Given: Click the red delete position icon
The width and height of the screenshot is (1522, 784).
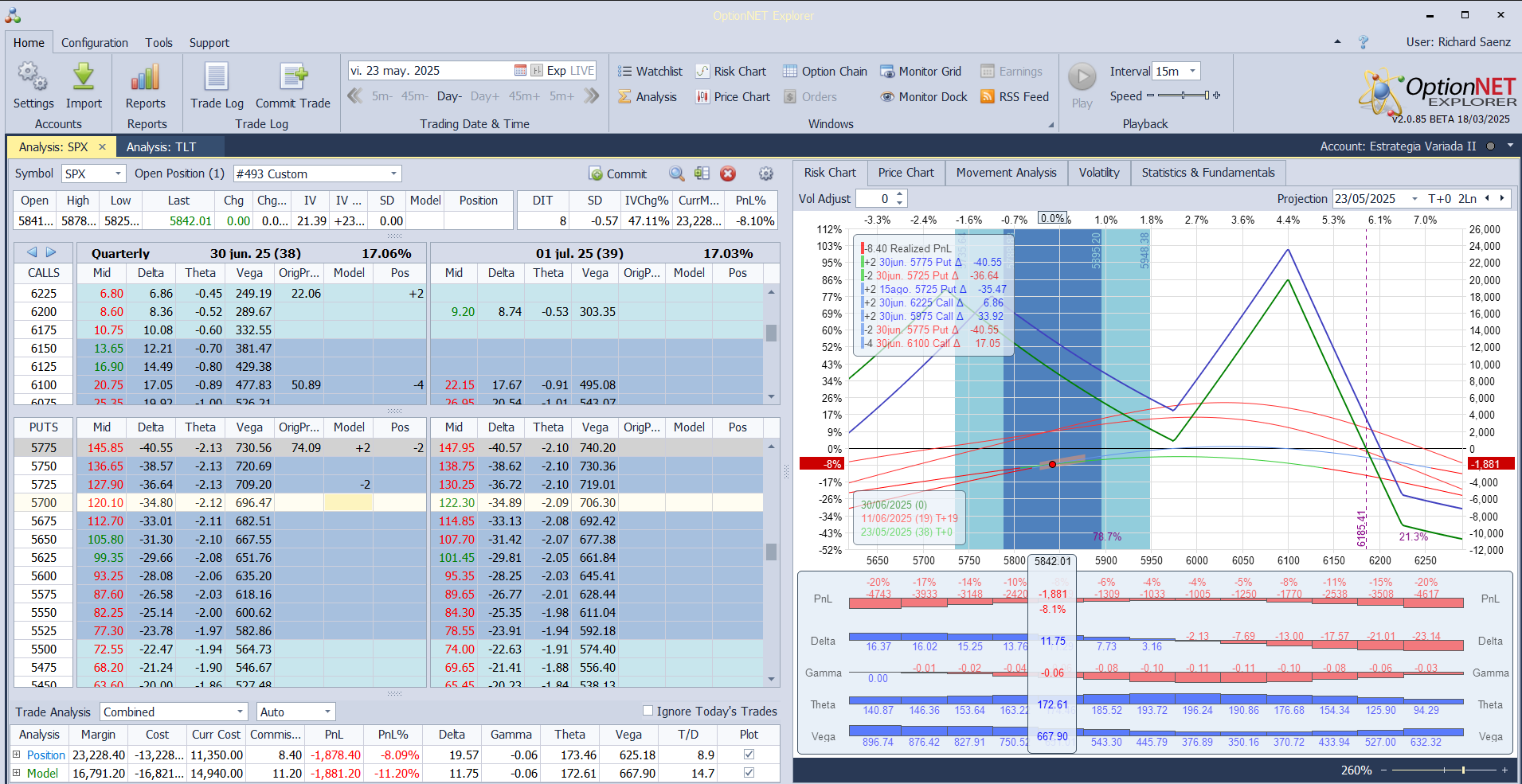Looking at the screenshot, I should [x=727, y=174].
